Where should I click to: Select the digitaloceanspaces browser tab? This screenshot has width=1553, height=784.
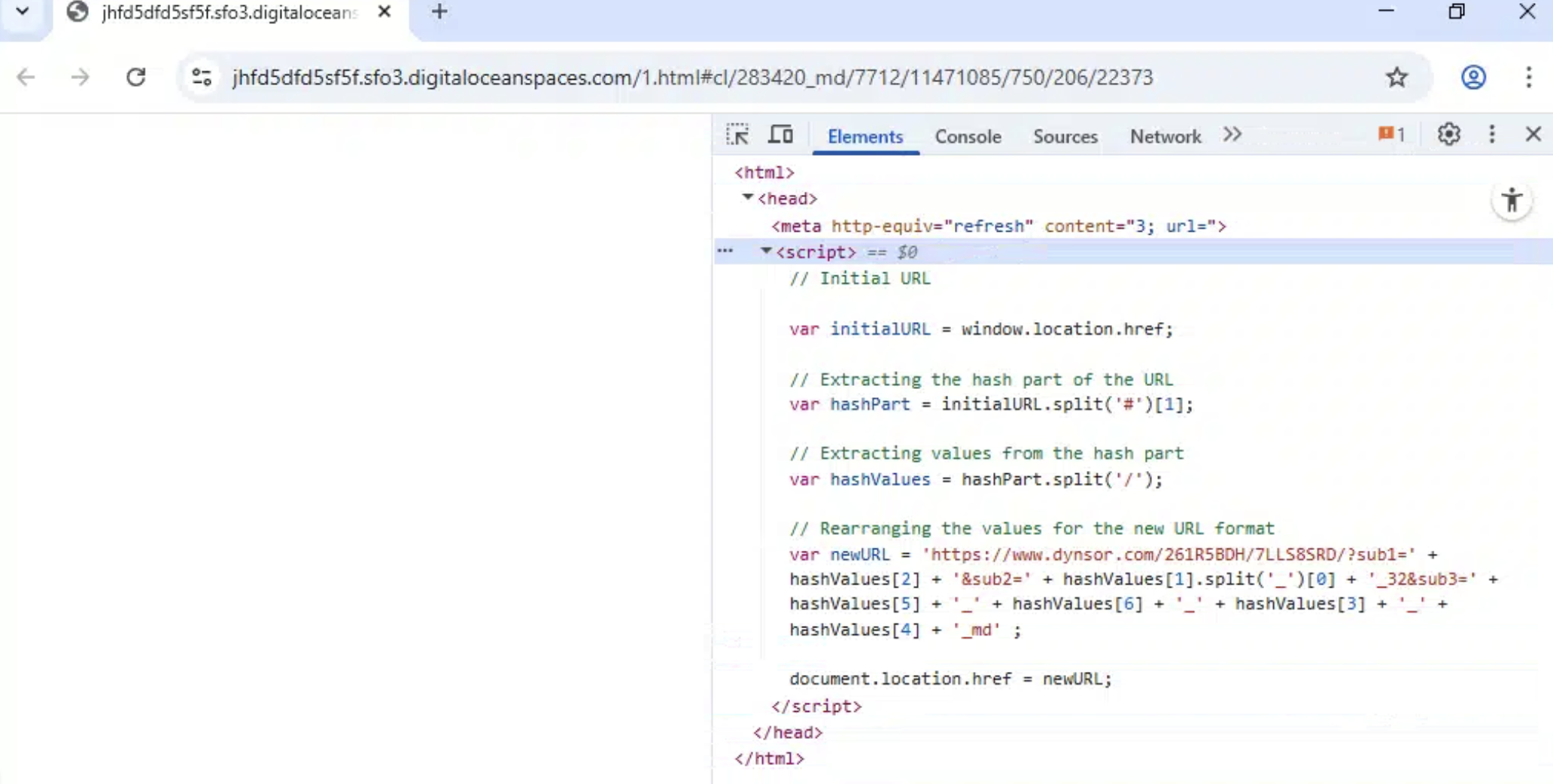coord(229,14)
